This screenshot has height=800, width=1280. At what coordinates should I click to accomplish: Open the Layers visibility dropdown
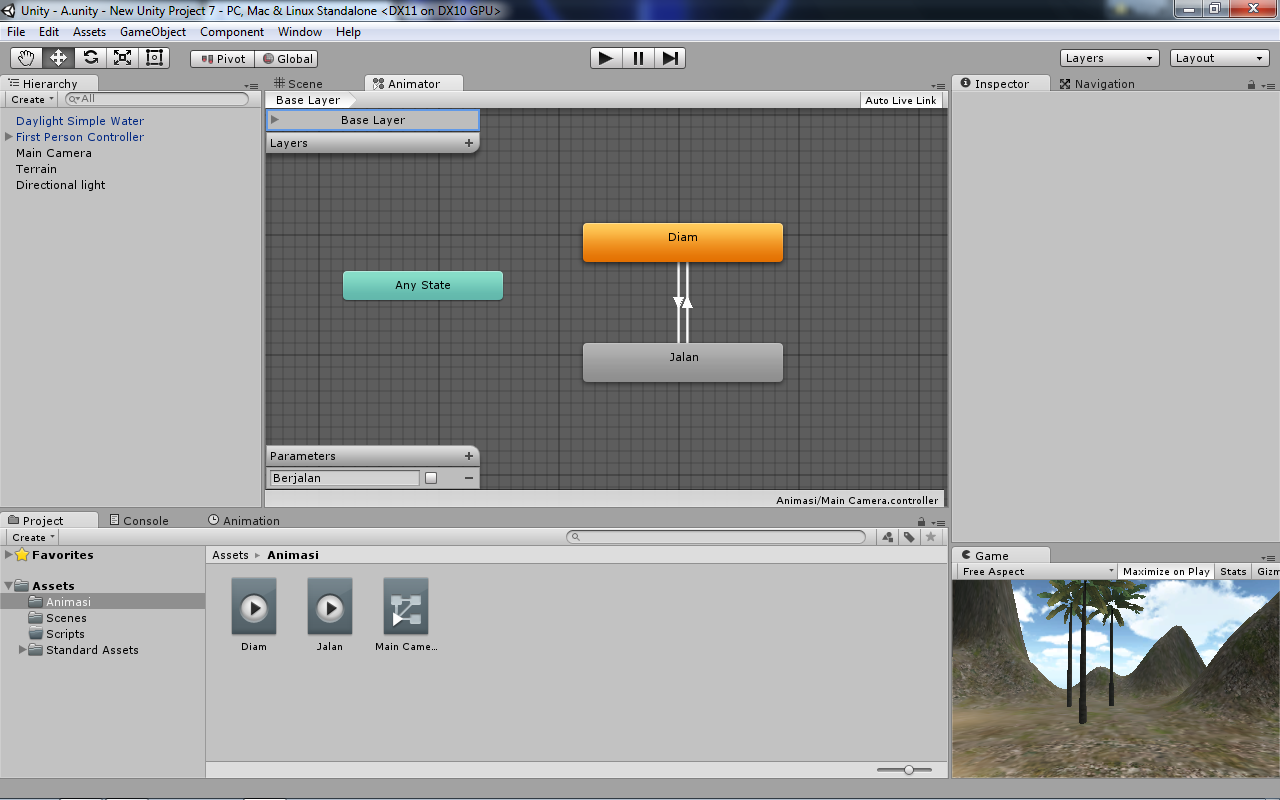pyautogui.click(x=1108, y=57)
